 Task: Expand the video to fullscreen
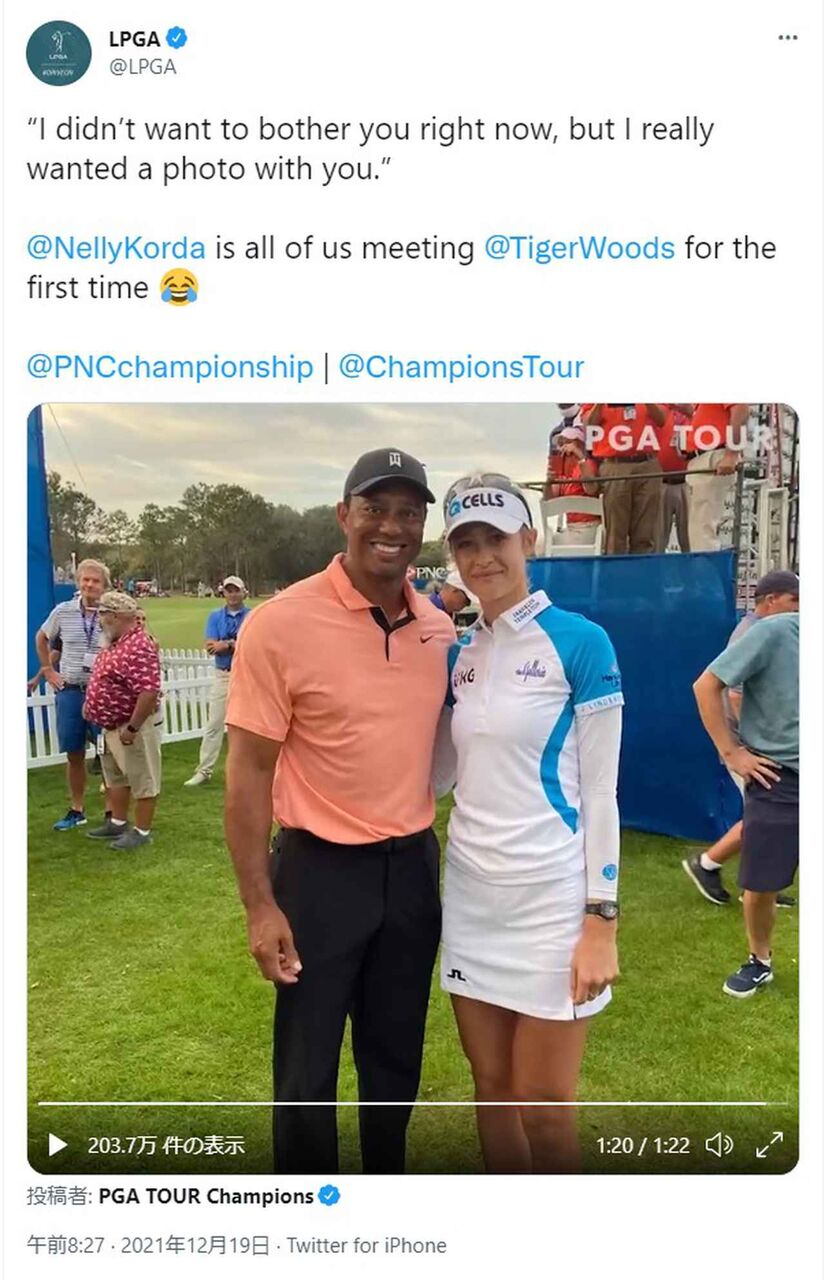(769, 1145)
